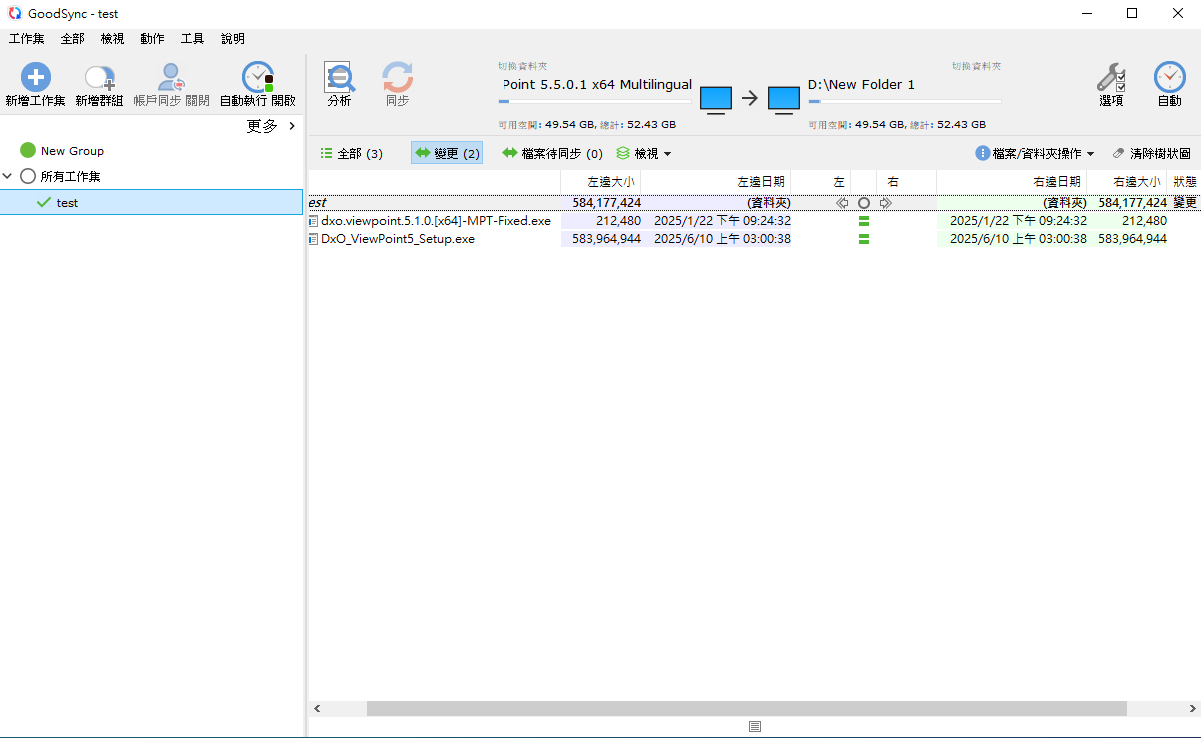Open the 工作集 menu
Viewport: 1201px width, 738px height.
click(x=27, y=39)
